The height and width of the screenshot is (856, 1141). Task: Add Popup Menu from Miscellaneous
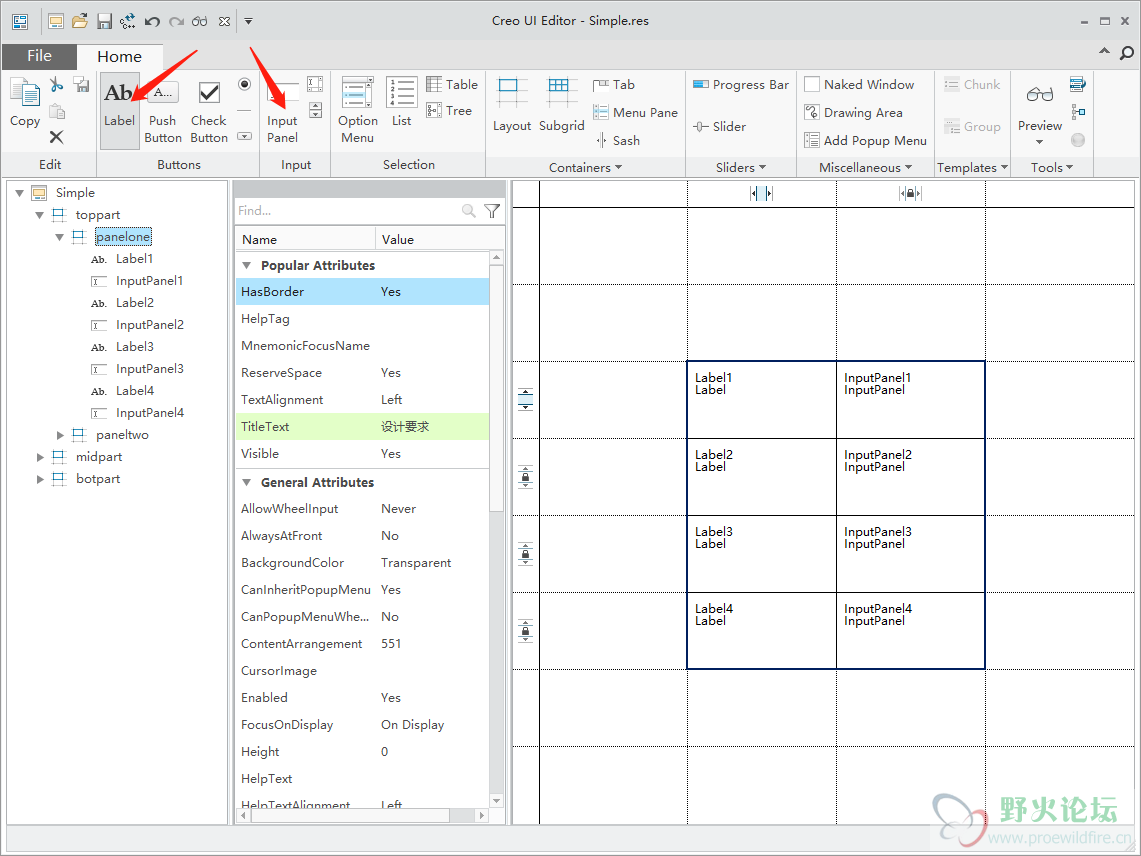point(865,140)
